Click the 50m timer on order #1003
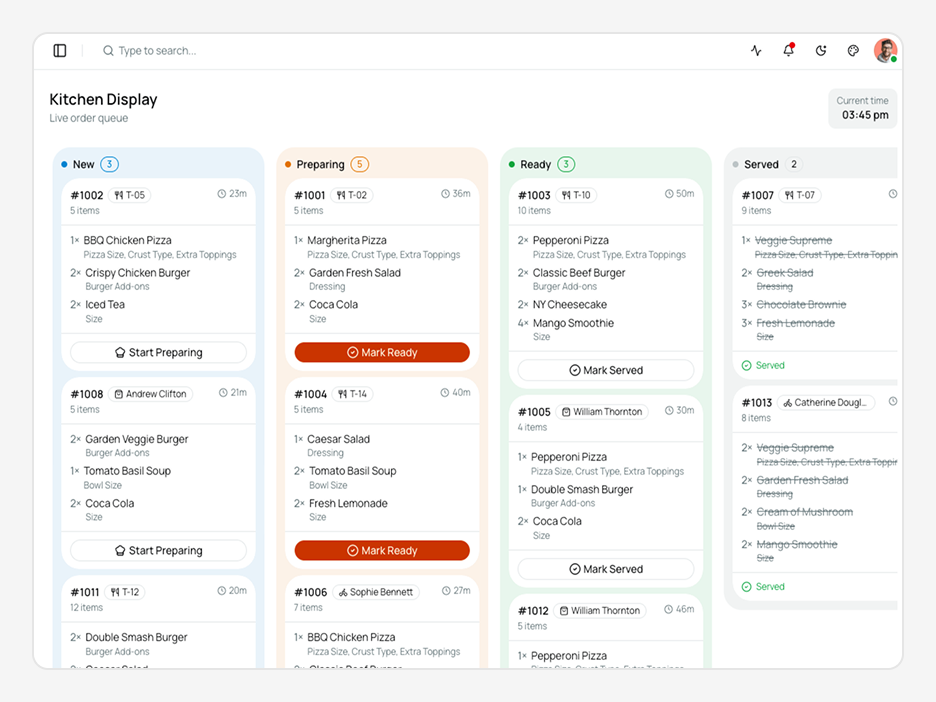The height and width of the screenshot is (702, 936). tap(680, 194)
